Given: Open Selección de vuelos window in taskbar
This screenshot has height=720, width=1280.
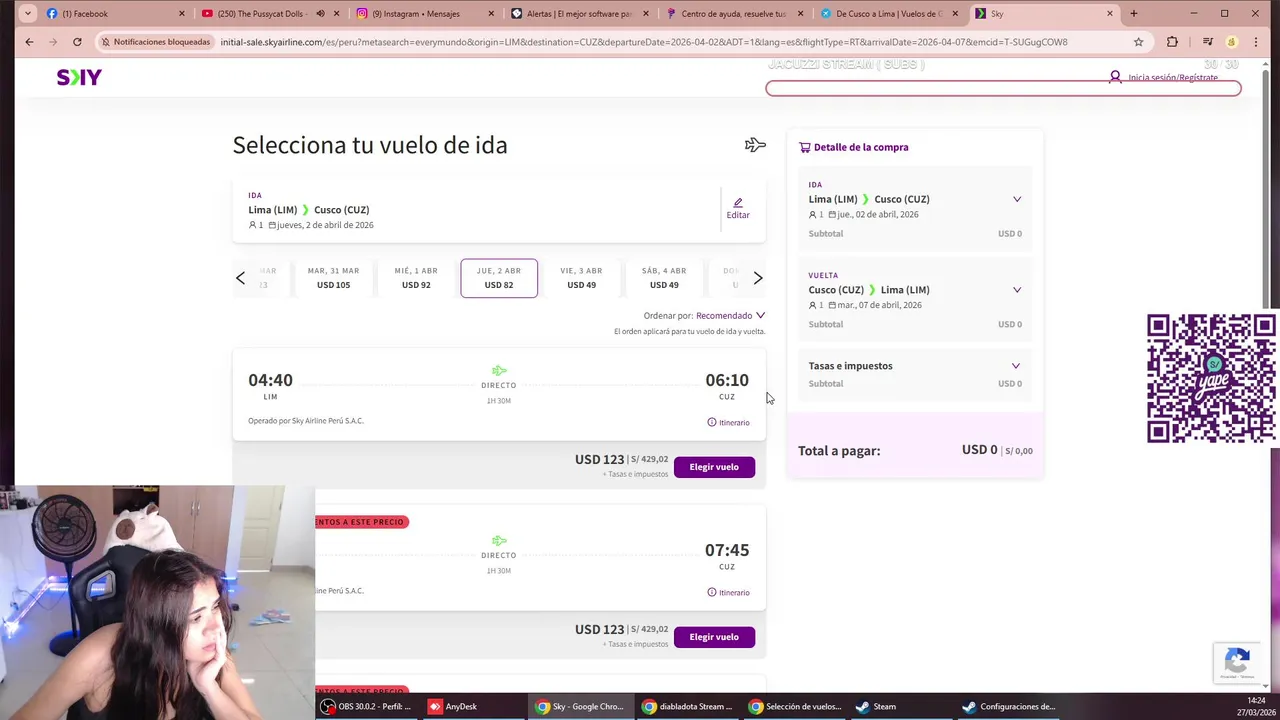Looking at the screenshot, I should (795, 706).
